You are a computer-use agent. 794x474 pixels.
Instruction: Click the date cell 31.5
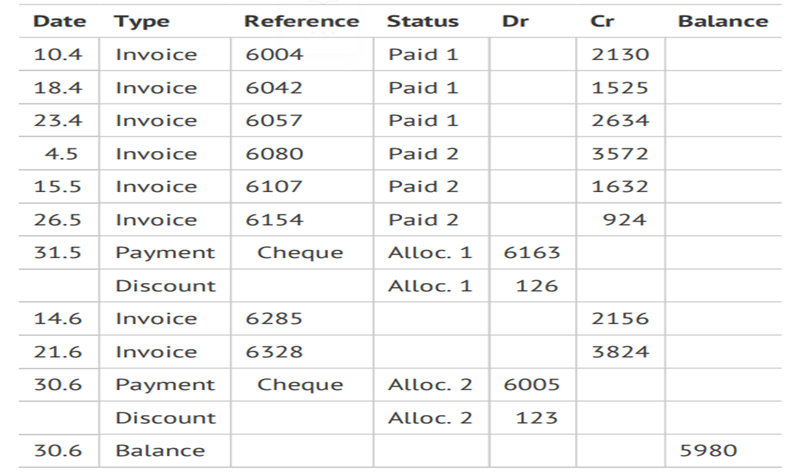click(x=58, y=253)
